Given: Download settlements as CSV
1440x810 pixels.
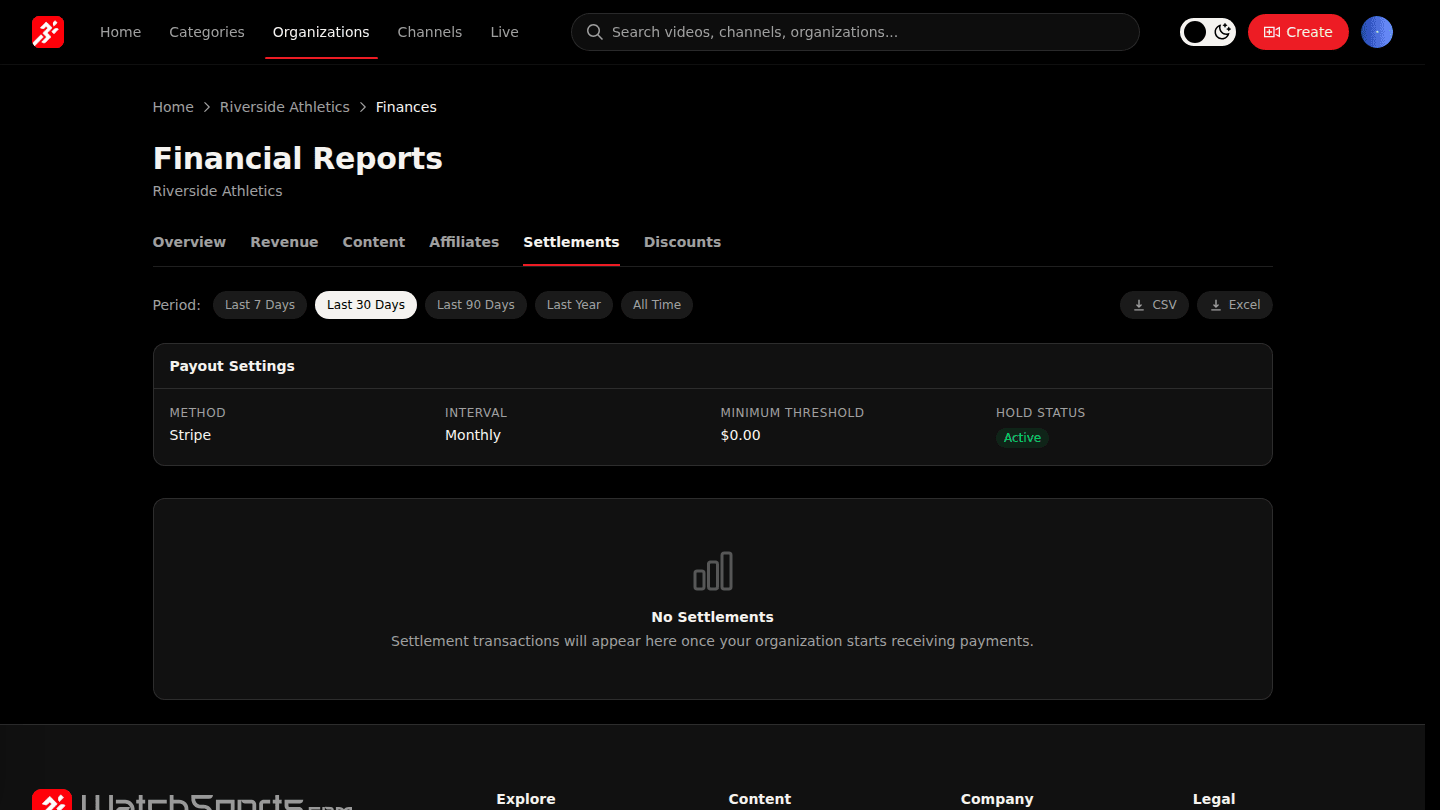Looking at the screenshot, I should click(x=1154, y=305).
